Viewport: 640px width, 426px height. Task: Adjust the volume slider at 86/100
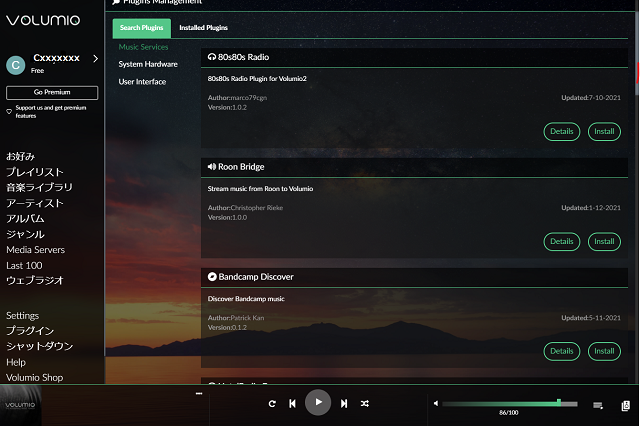tap(510, 404)
